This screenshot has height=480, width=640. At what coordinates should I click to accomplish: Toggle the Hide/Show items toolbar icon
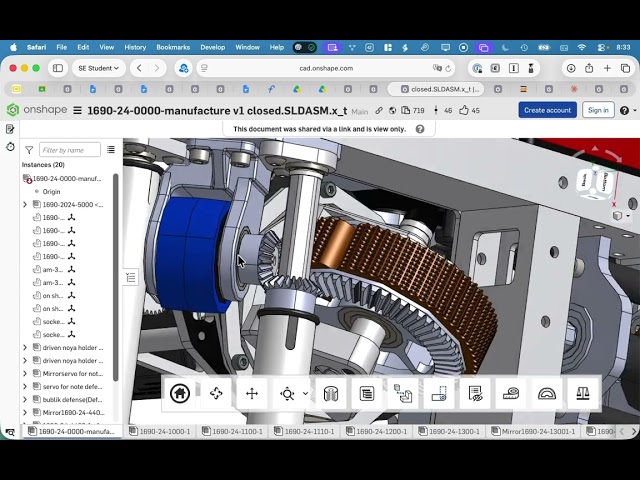pyautogui.click(x=475, y=393)
